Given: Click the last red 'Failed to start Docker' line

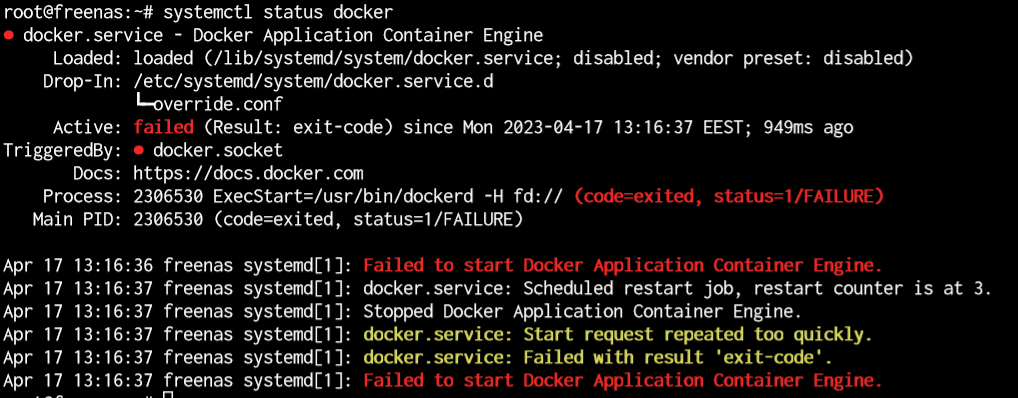Looking at the screenshot, I should click(x=623, y=381).
